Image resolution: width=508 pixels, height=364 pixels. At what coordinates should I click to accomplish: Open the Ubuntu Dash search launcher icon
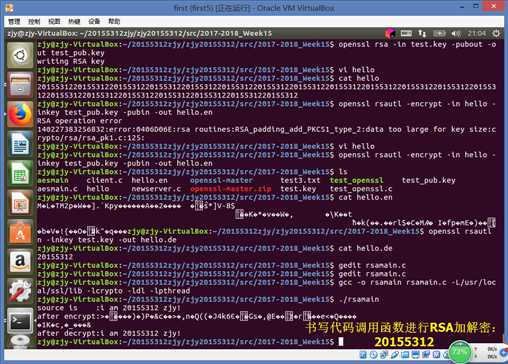click(20, 55)
